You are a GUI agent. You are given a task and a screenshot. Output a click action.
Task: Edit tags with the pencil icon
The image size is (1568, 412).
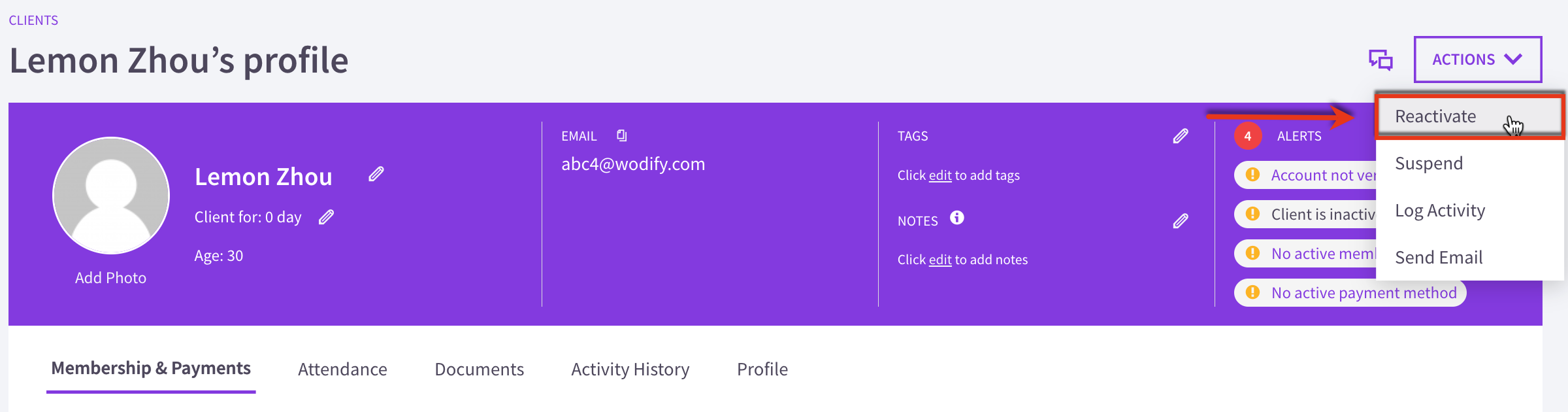coord(1181,136)
